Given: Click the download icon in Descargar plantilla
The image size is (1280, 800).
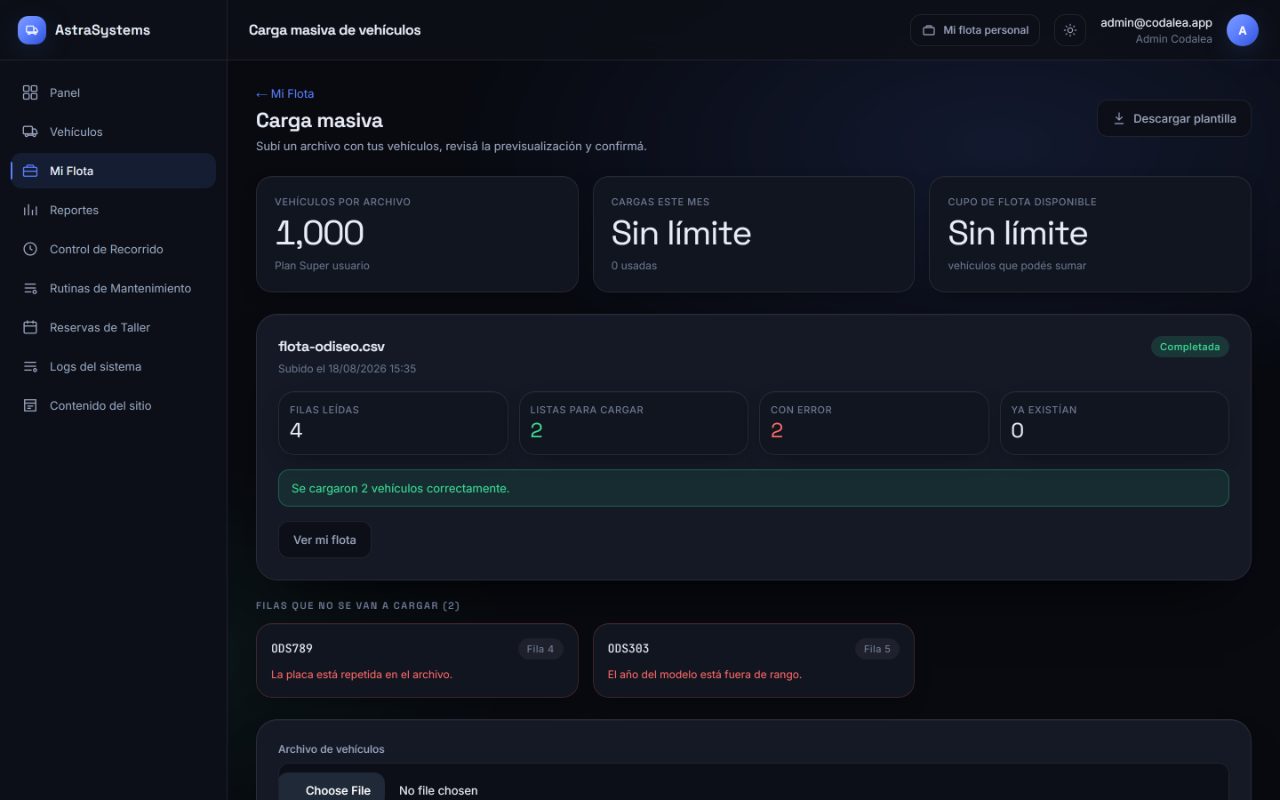Looking at the screenshot, I should (x=1119, y=118).
